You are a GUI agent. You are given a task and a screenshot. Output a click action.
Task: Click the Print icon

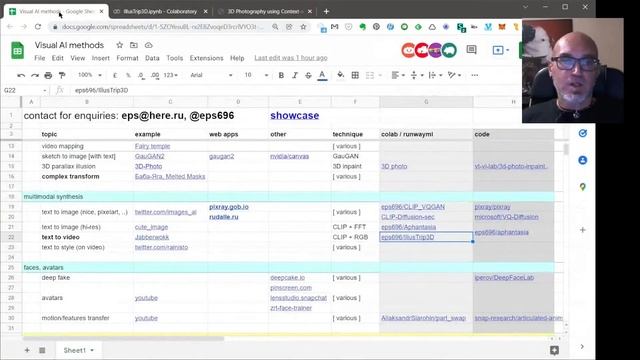point(48,76)
